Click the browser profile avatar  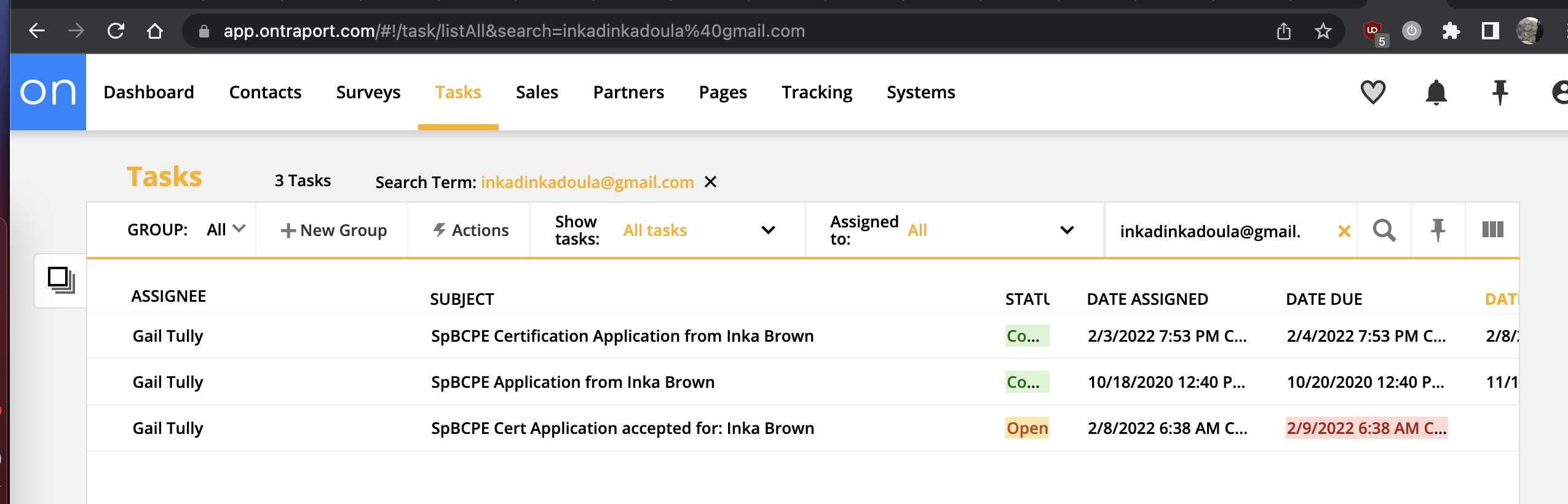pyautogui.click(x=1530, y=31)
